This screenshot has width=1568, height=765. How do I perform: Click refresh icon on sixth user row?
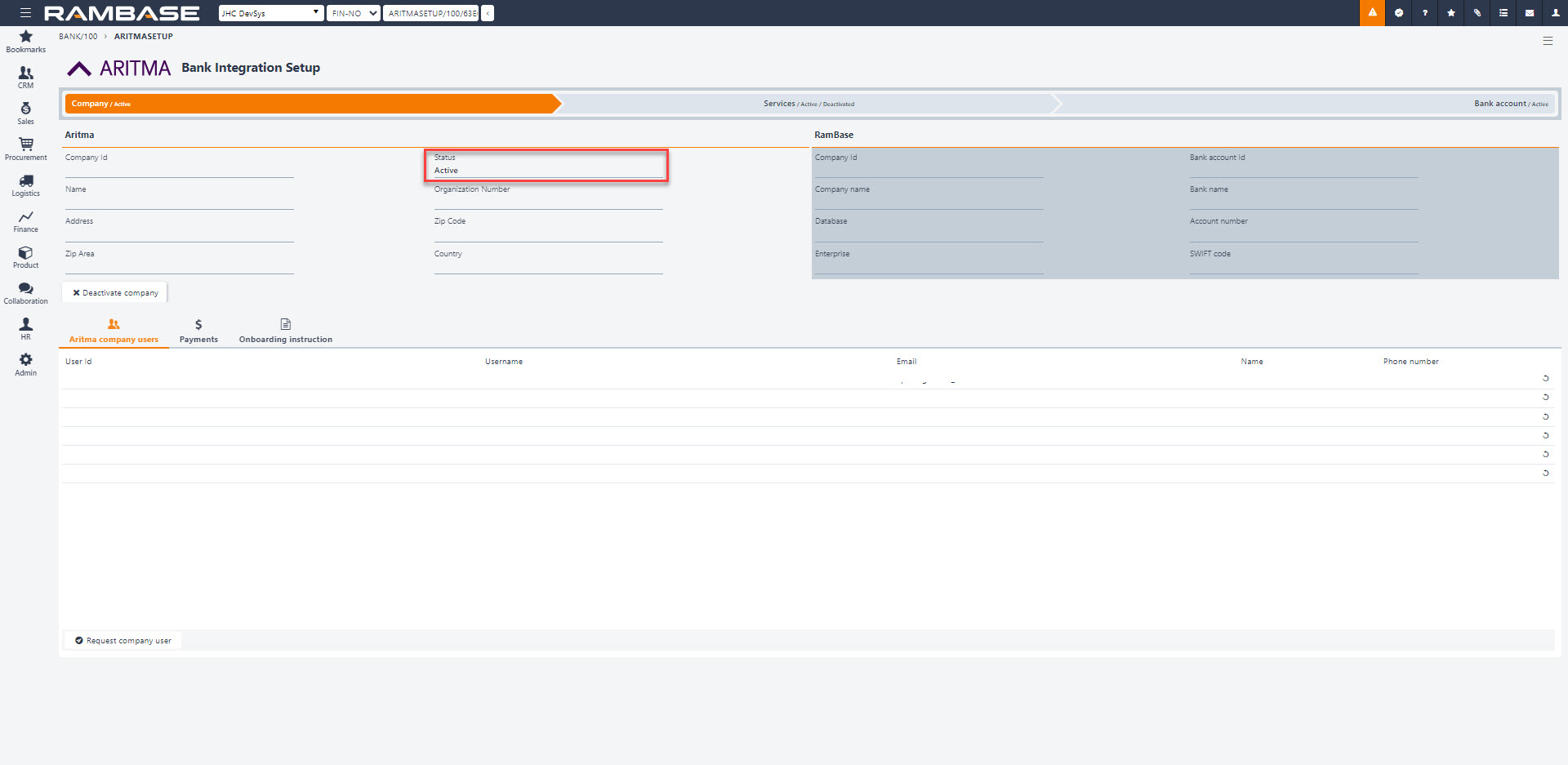tap(1545, 473)
